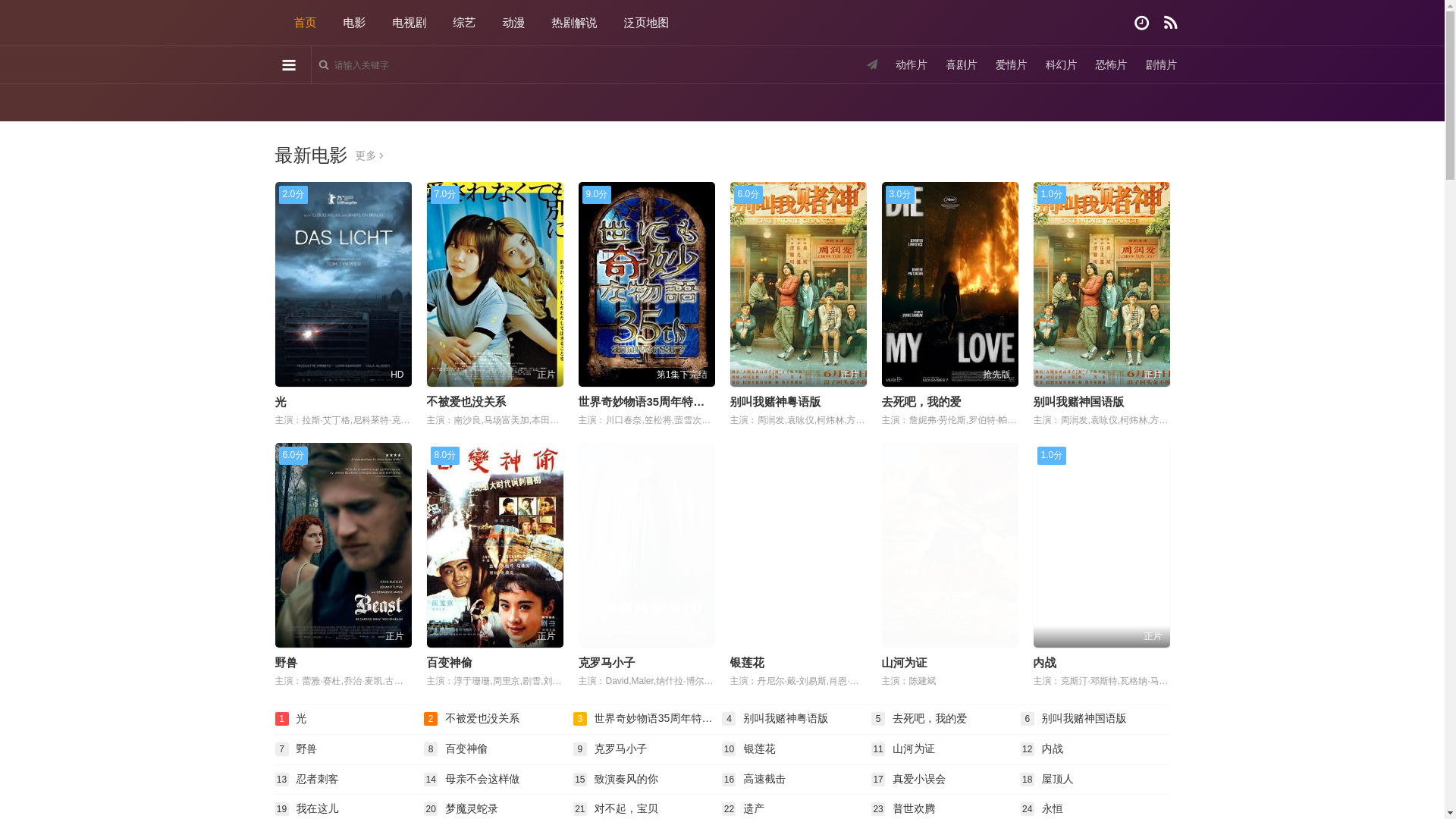Open the Die My Love poster thumbnail
Viewport: 1456px width, 819px height.
coord(950,284)
